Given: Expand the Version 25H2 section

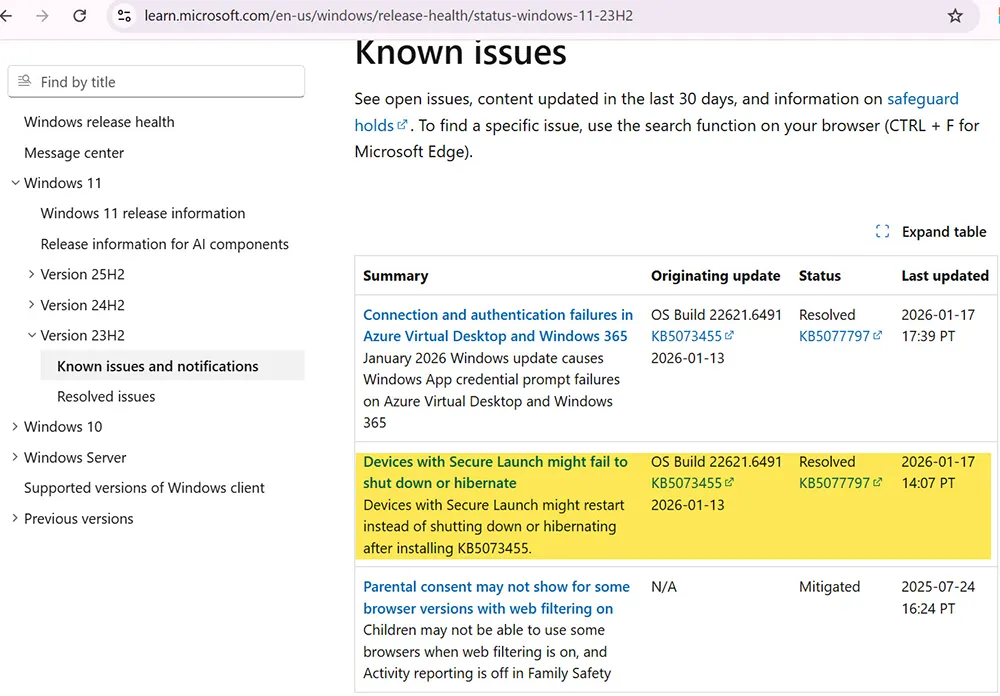Looking at the screenshot, I should tap(30, 274).
